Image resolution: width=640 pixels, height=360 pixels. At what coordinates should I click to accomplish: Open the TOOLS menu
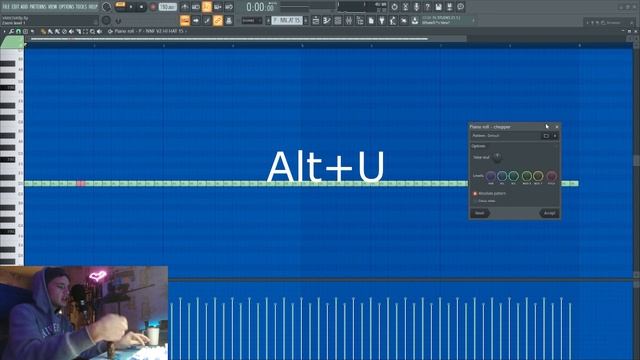[x=81, y=7]
